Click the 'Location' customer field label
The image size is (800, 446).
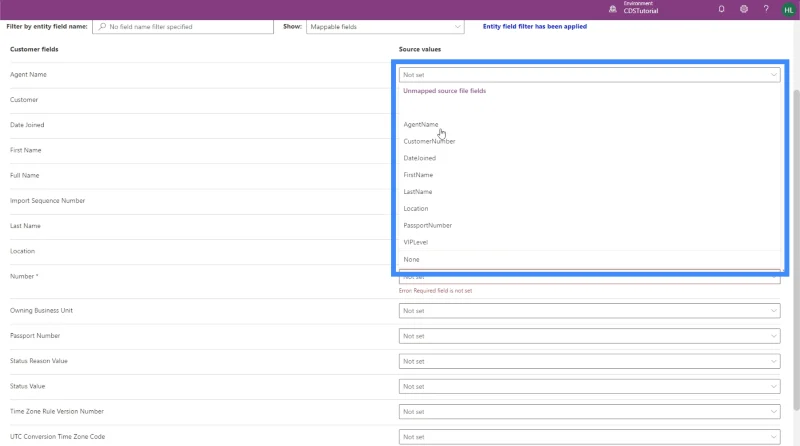(x=22, y=252)
